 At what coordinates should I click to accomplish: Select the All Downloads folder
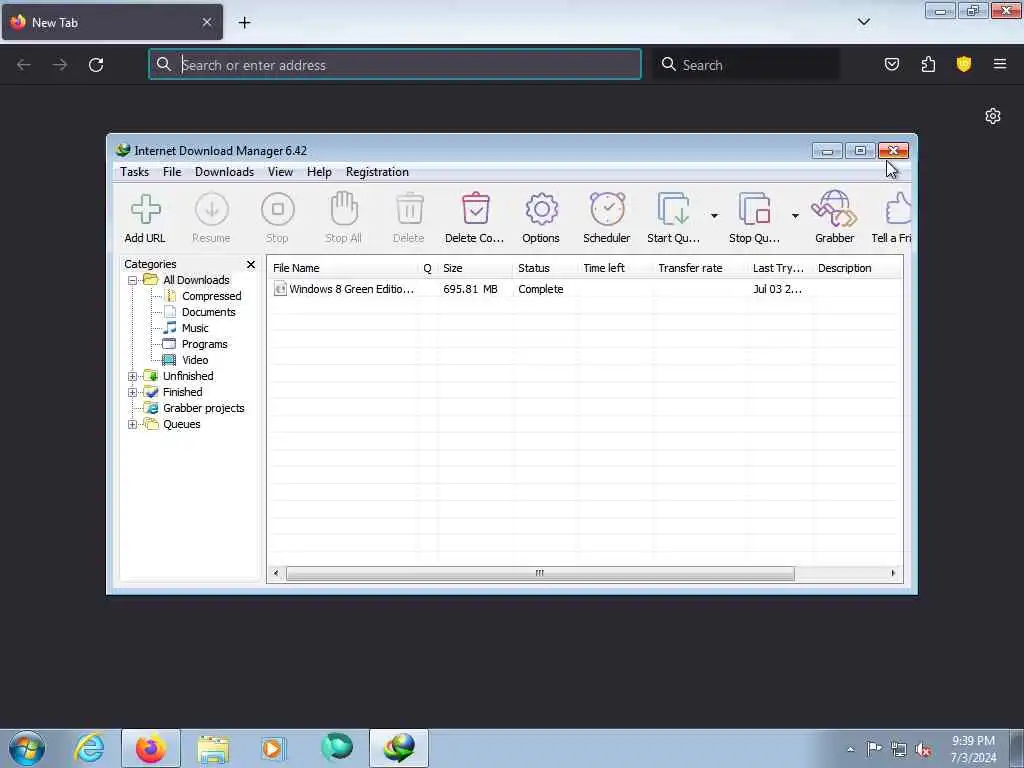pos(196,280)
